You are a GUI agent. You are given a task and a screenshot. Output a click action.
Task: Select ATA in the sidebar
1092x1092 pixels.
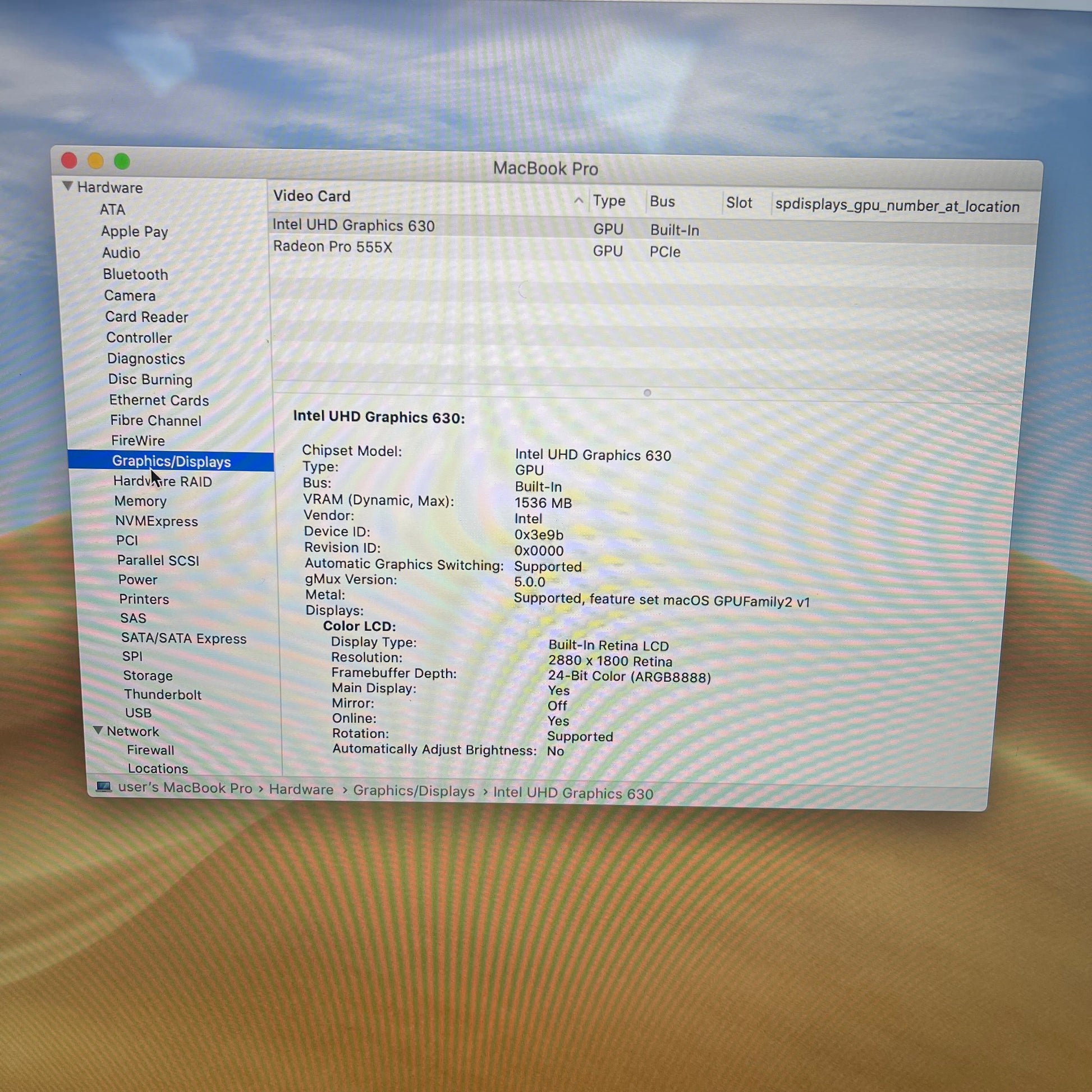(x=112, y=210)
